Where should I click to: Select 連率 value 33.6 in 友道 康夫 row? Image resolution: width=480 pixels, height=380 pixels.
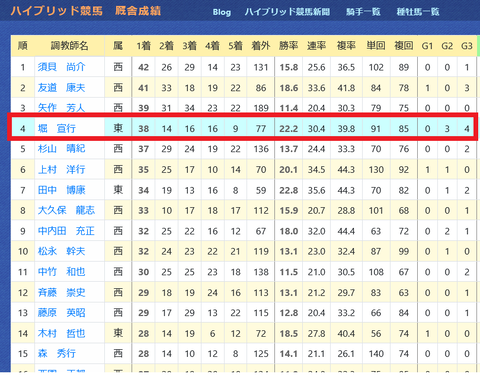316,88
